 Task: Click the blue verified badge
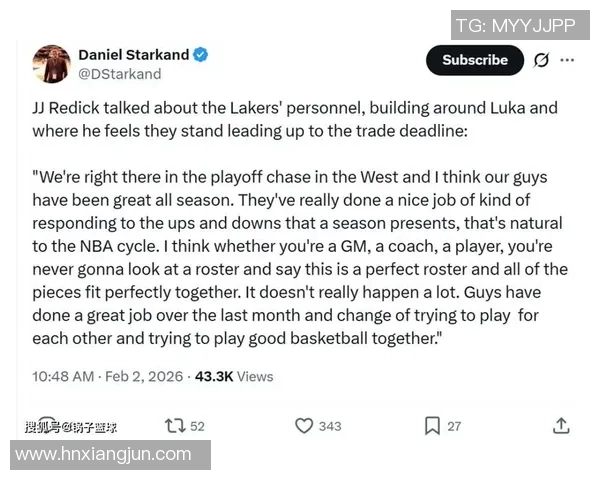point(201,55)
